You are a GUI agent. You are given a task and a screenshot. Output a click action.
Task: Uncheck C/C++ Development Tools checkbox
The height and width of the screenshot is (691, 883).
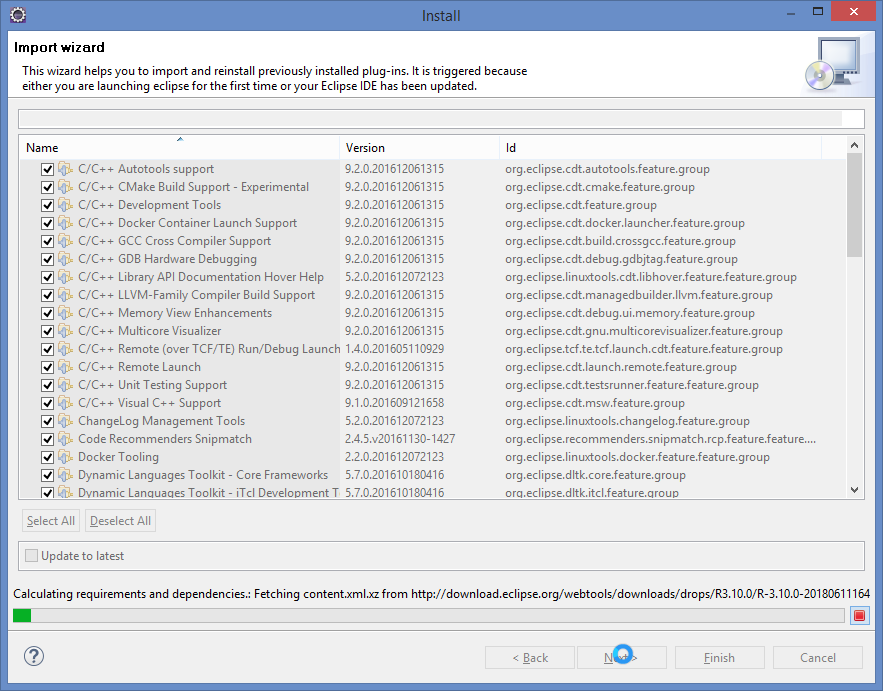pyautogui.click(x=47, y=205)
